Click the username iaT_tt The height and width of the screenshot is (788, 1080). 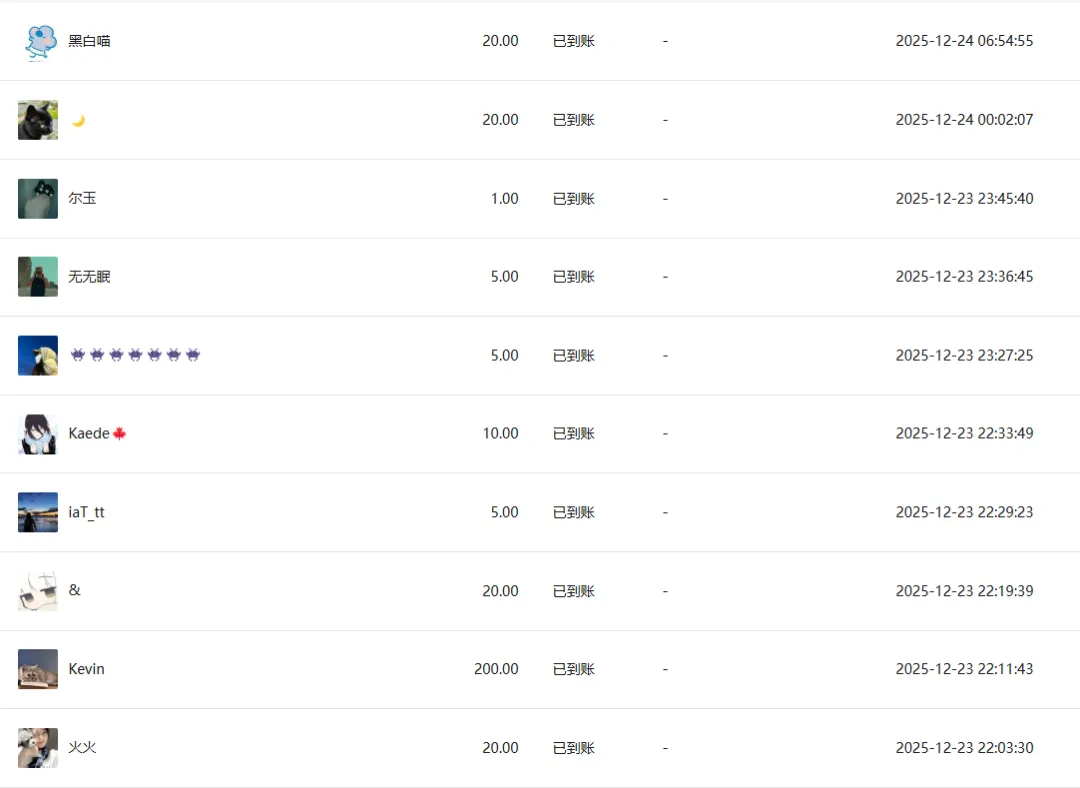86,512
